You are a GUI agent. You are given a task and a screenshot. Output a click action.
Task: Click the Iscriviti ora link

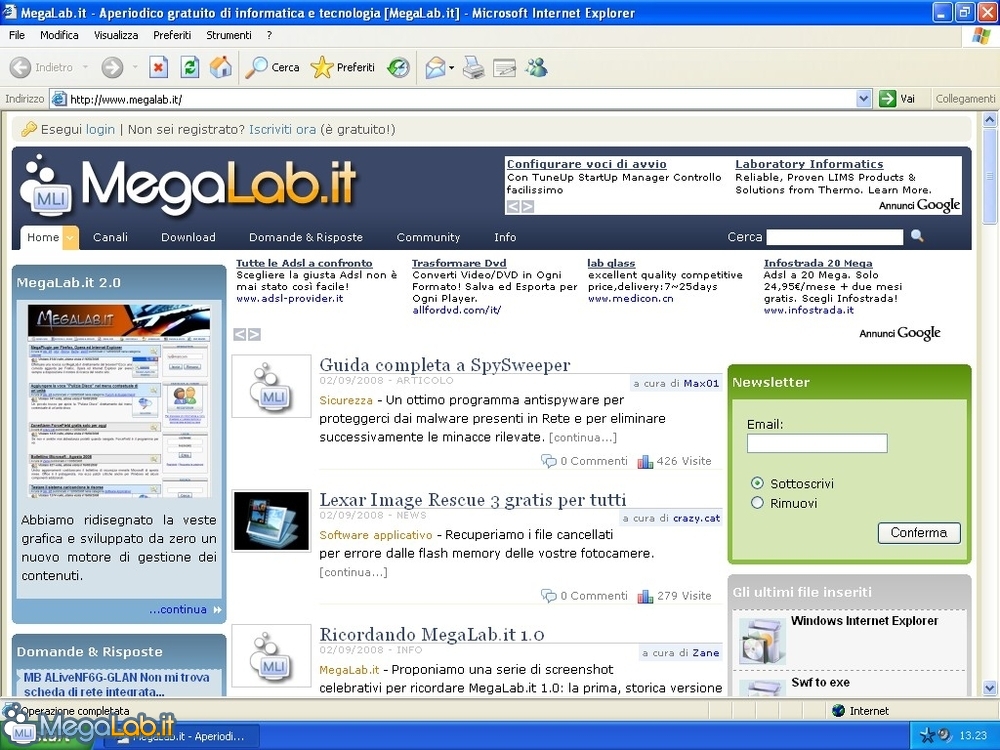pyautogui.click(x=283, y=129)
